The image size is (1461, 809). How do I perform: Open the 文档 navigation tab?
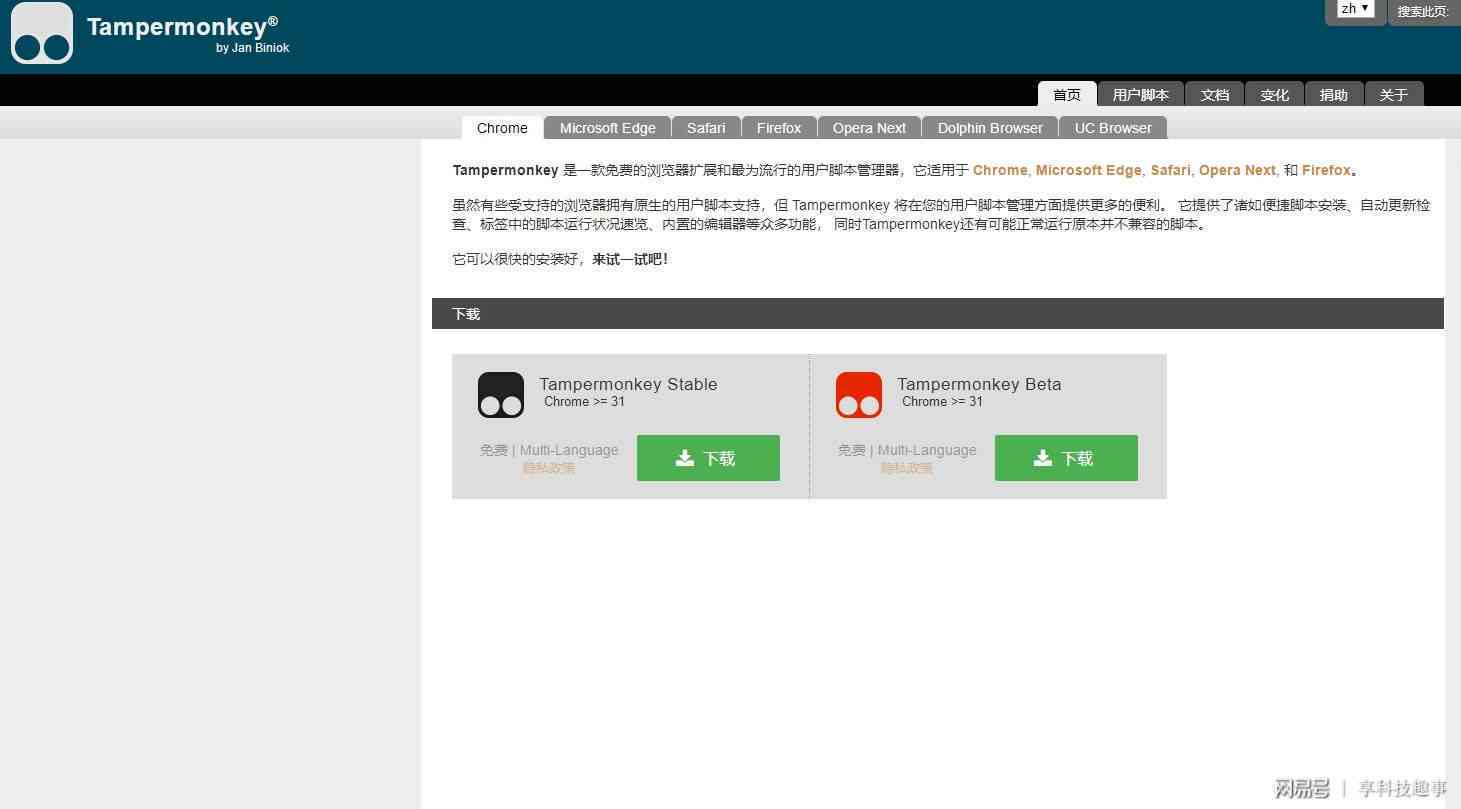click(x=1214, y=94)
